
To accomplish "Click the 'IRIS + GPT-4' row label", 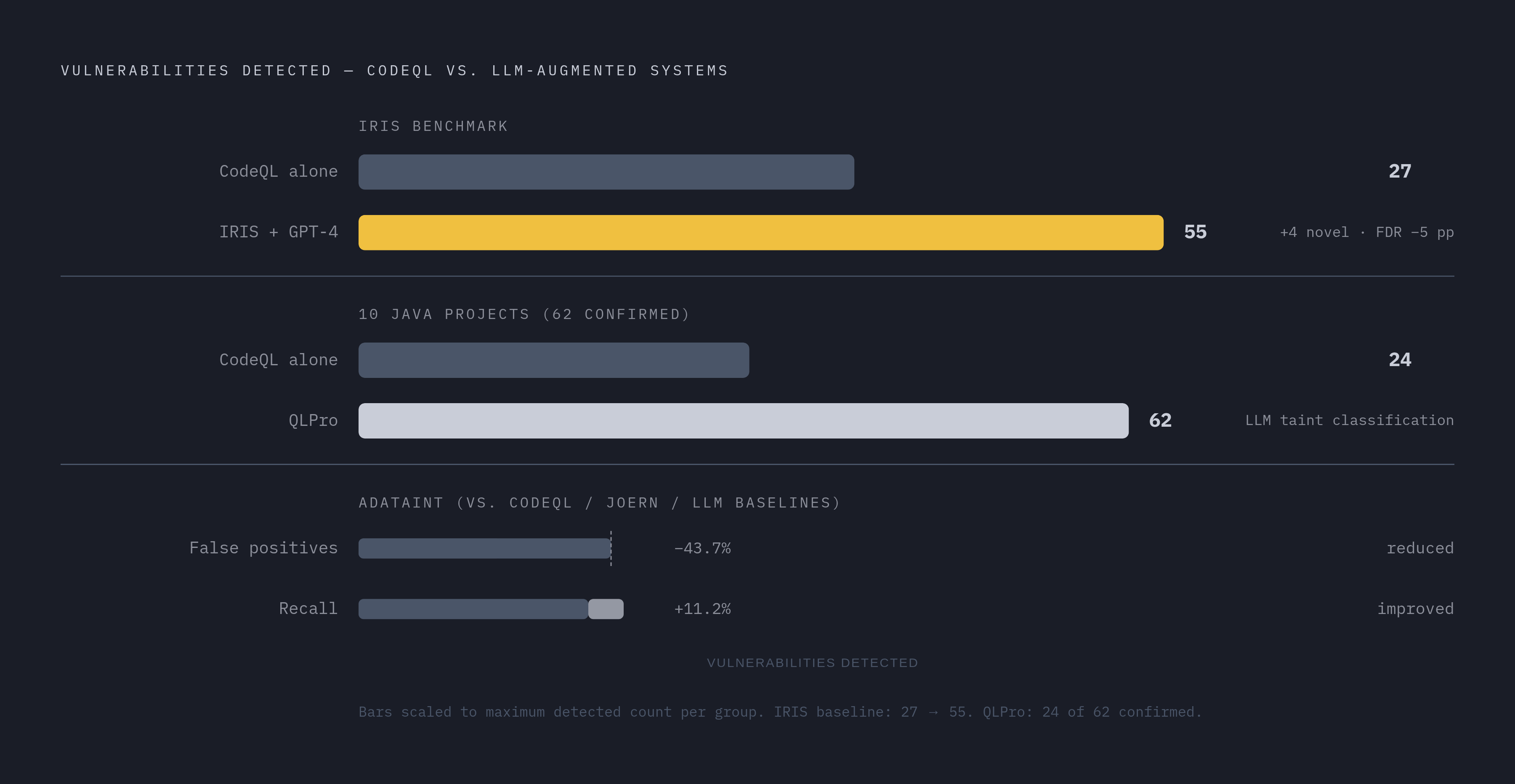I will click(x=278, y=232).
